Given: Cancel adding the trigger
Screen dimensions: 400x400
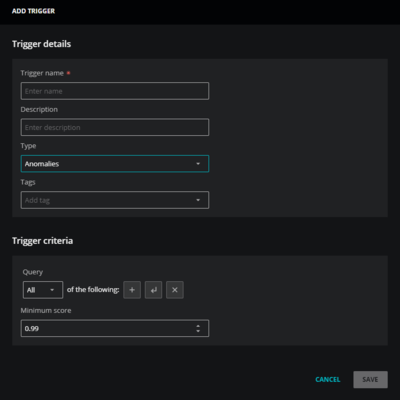Looking at the screenshot, I should tap(328, 379).
